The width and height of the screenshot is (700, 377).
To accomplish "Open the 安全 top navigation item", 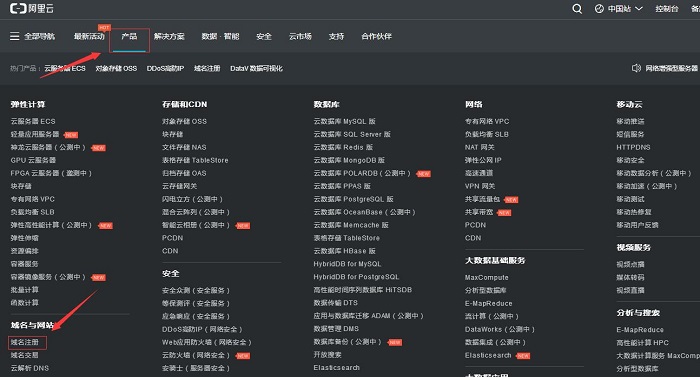I will coord(264,36).
